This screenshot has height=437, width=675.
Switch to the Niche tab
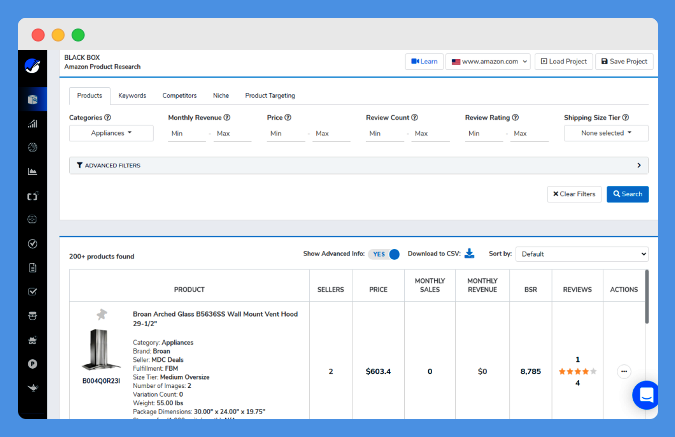pos(221,96)
